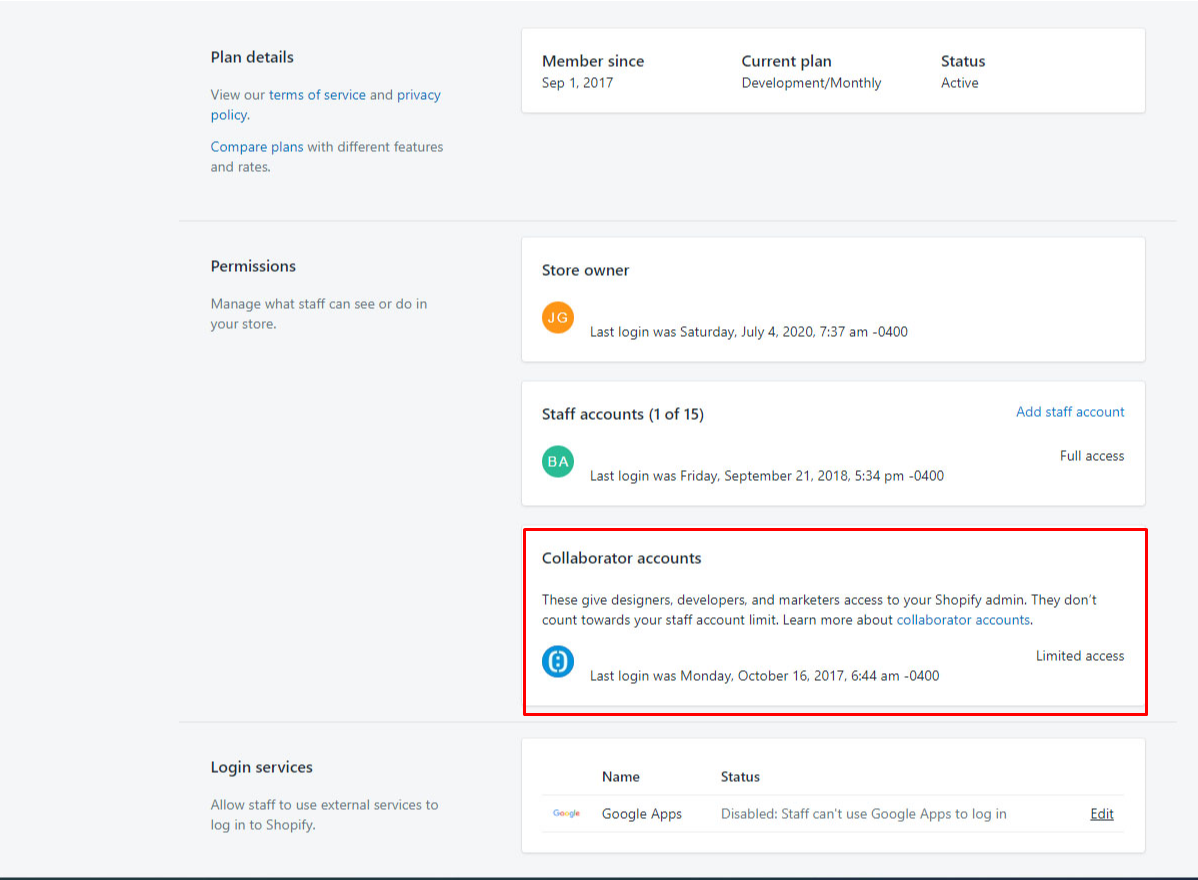The image size is (1198, 880).
Task: Open the collaborator accounts help link
Action: pos(963,620)
